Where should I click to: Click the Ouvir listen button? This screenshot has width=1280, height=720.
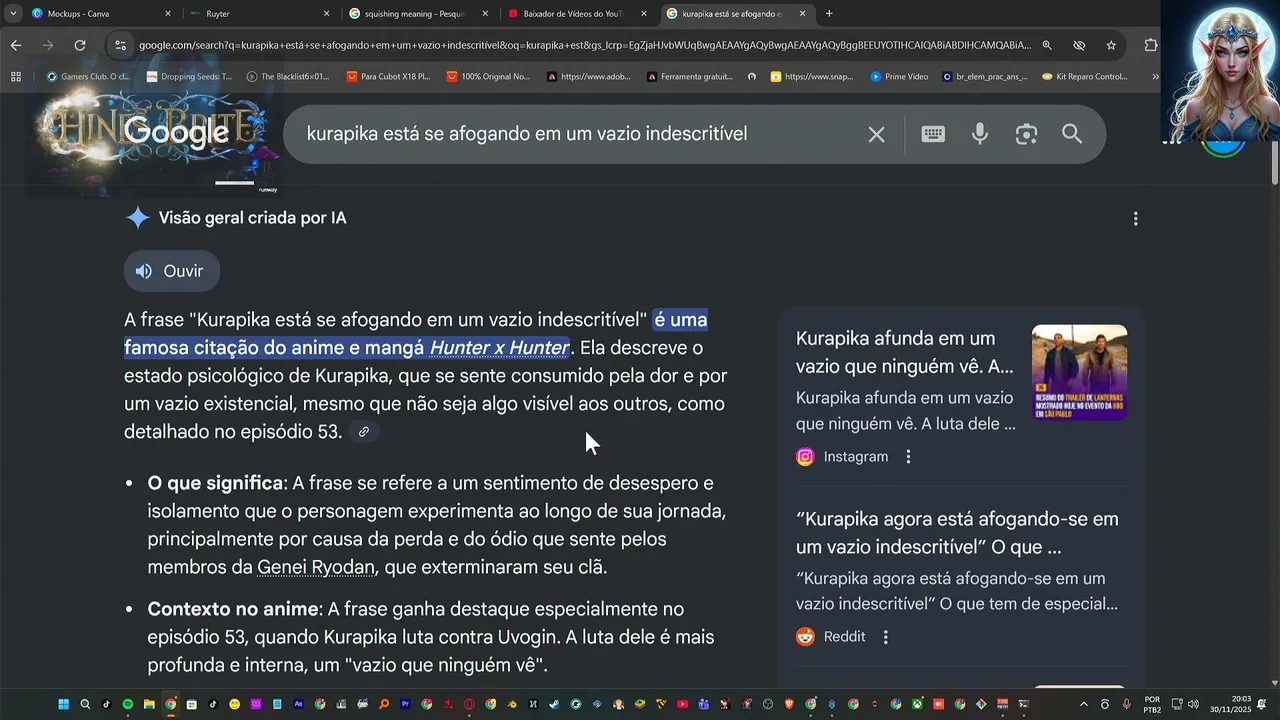tap(171, 271)
